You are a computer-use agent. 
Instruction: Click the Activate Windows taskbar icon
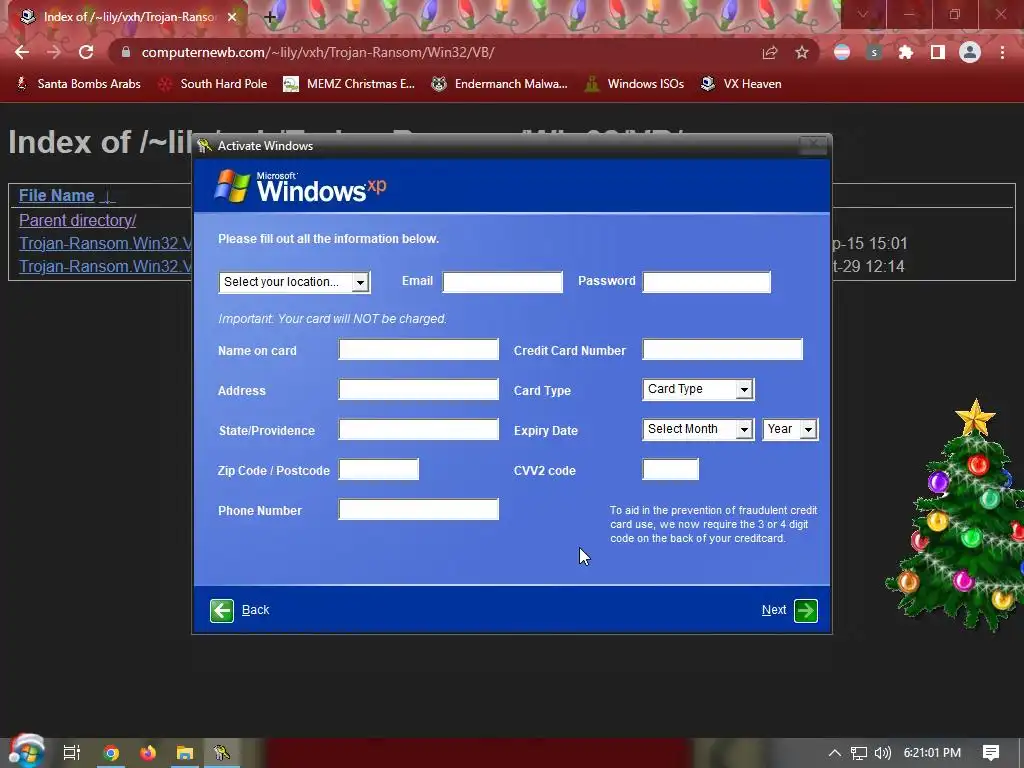pyautogui.click(x=222, y=753)
